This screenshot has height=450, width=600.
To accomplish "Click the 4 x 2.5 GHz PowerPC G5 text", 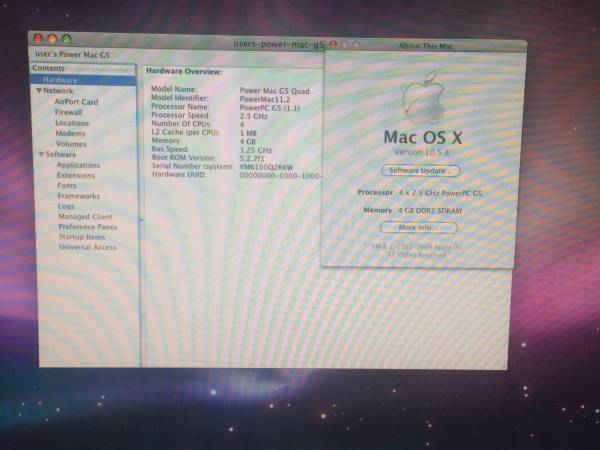I will pos(440,193).
